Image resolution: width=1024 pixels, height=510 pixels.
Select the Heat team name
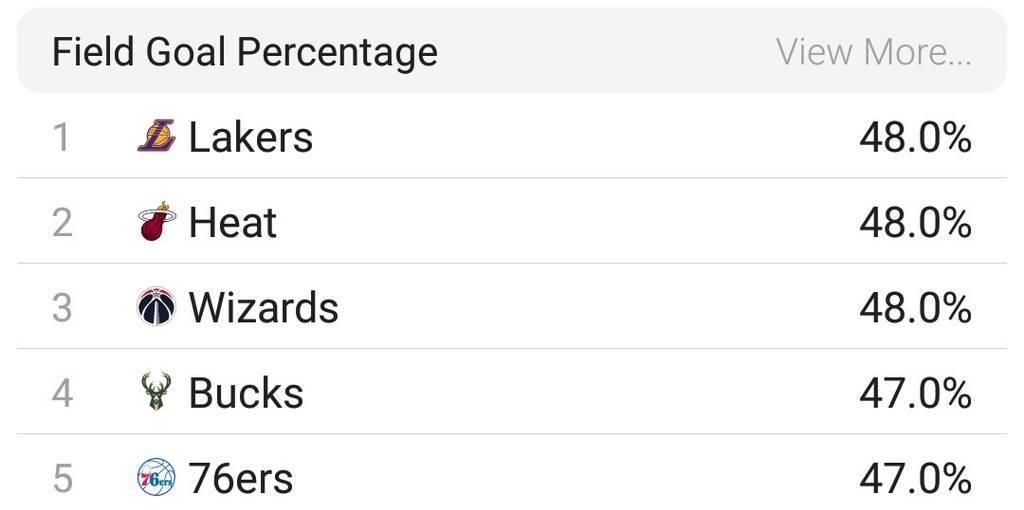click(x=232, y=222)
